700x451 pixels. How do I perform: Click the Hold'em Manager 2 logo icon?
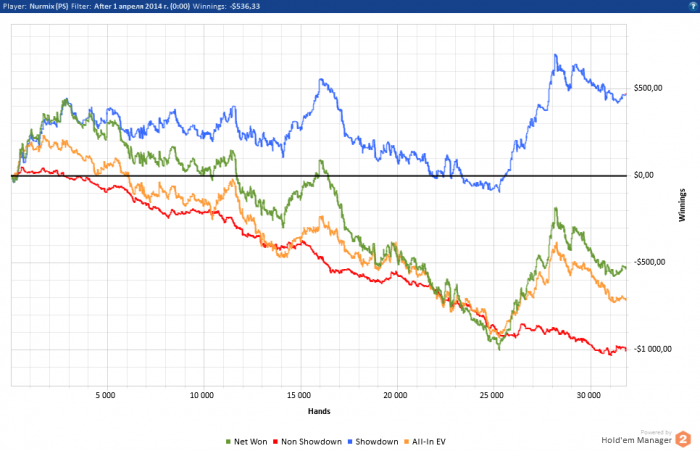683,439
